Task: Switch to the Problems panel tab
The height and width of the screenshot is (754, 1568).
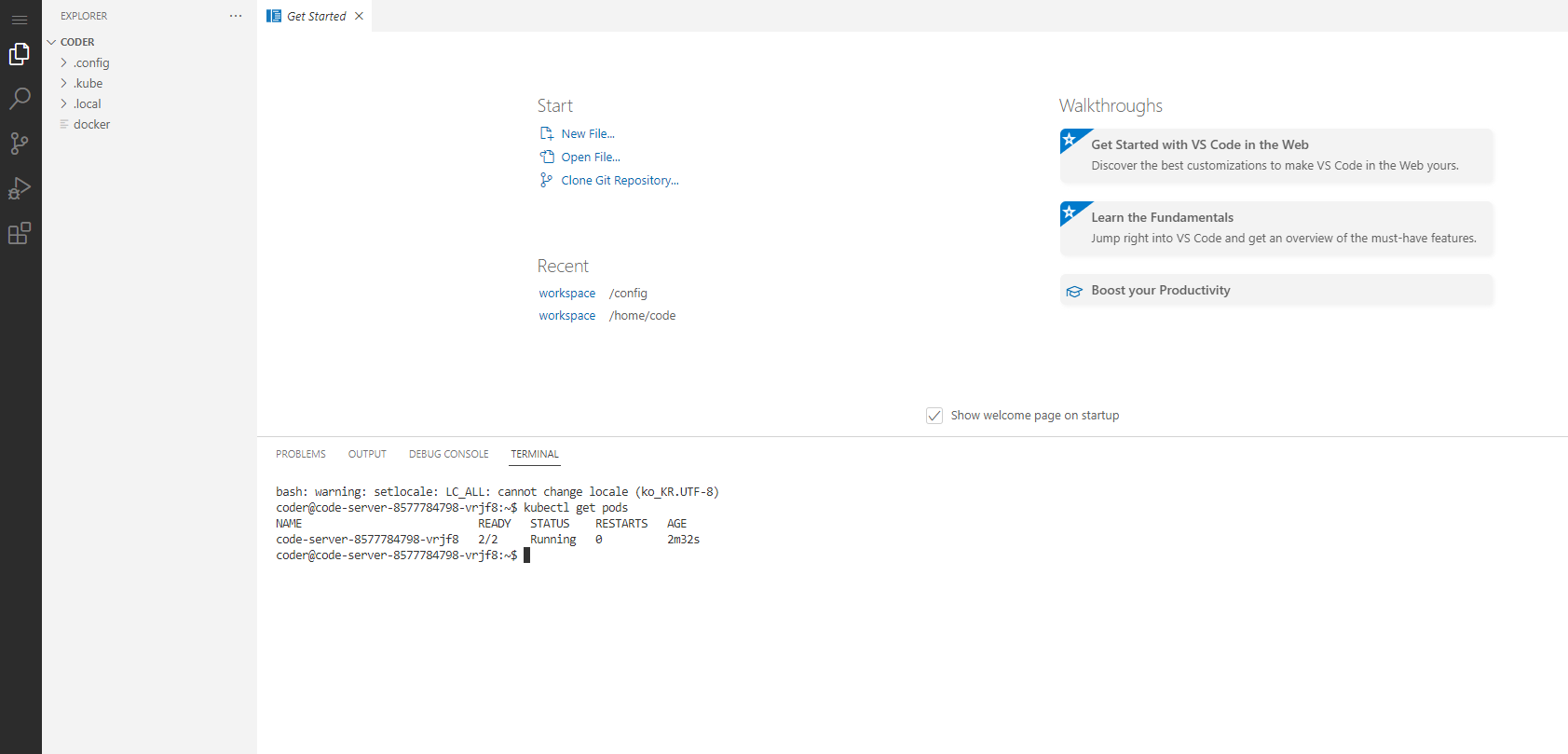Action: tap(301, 454)
